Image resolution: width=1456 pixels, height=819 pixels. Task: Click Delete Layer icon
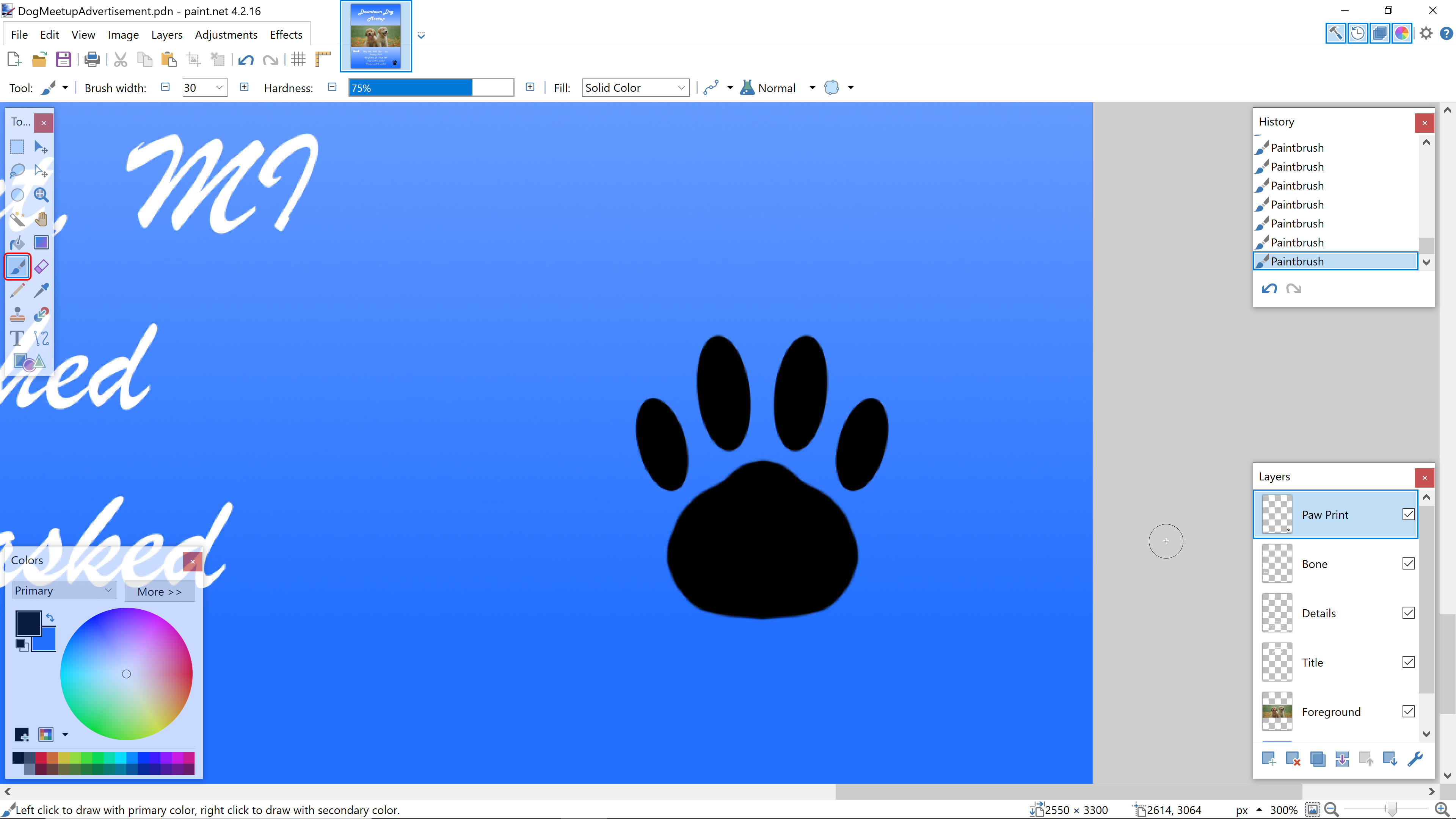(1293, 758)
